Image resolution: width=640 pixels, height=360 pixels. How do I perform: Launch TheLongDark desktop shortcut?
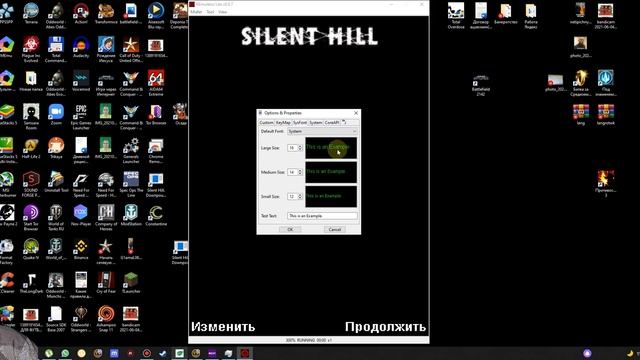31,282
